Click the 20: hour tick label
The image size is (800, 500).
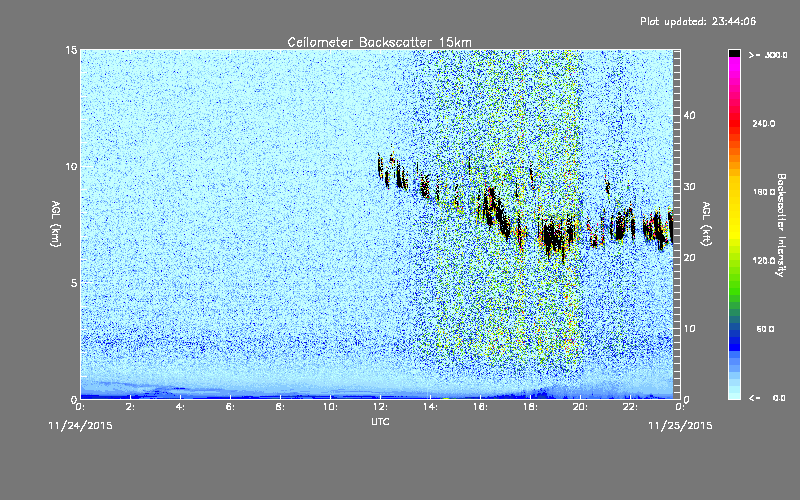[581, 407]
